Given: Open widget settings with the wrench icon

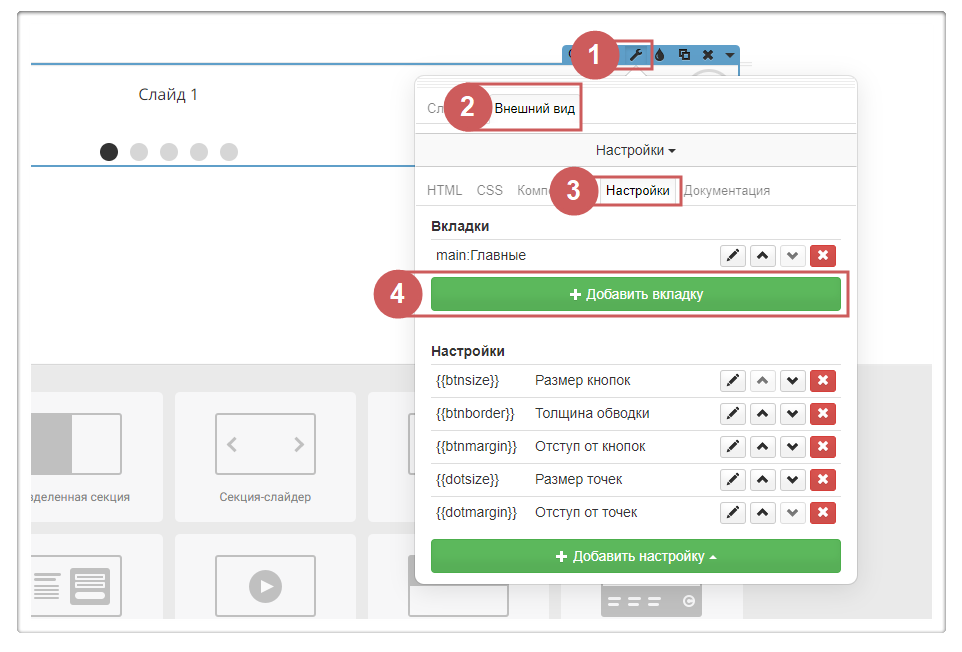Looking at the screenshot, I should (636, 54).
